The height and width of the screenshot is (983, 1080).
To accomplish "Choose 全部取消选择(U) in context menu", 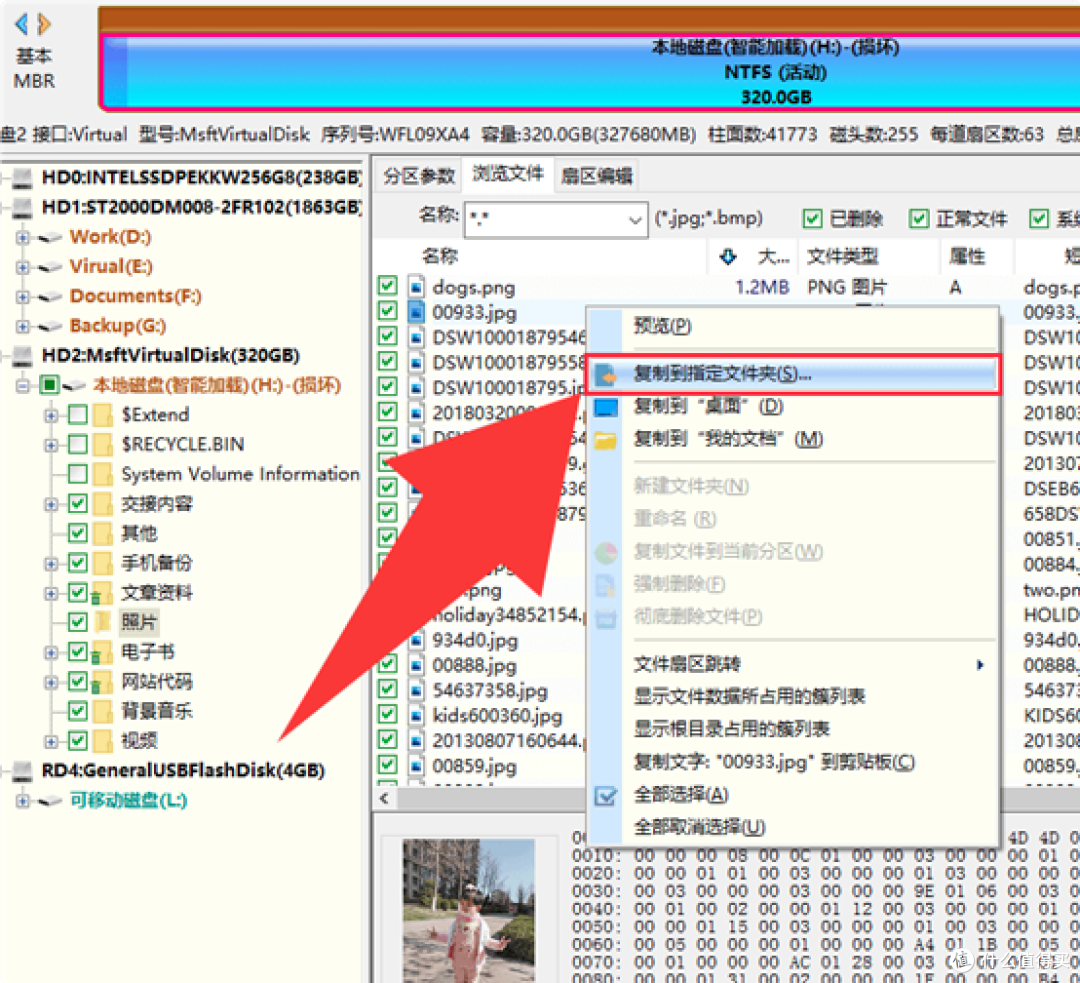I will (792, 827).
